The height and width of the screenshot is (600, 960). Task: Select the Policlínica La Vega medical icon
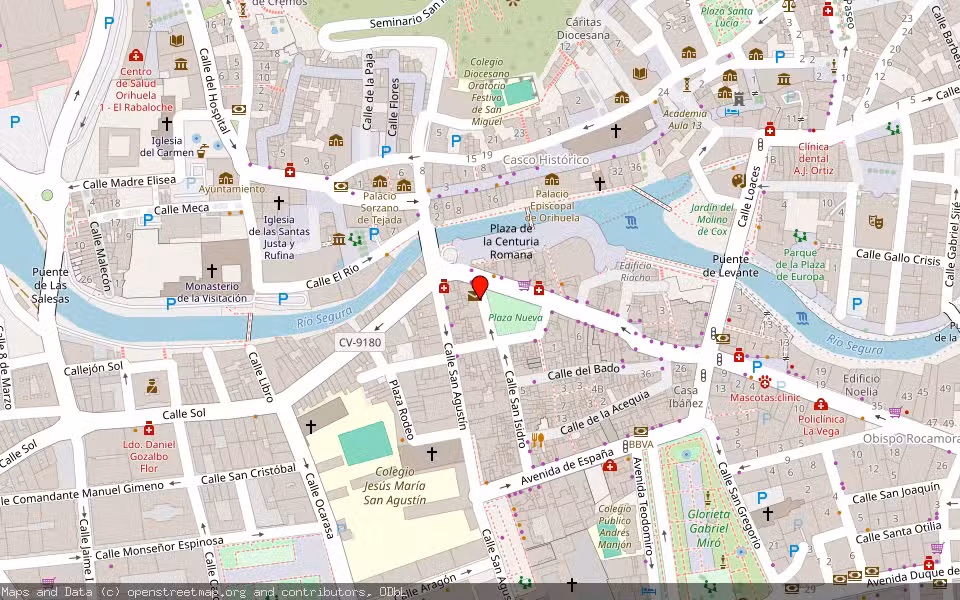820,403
